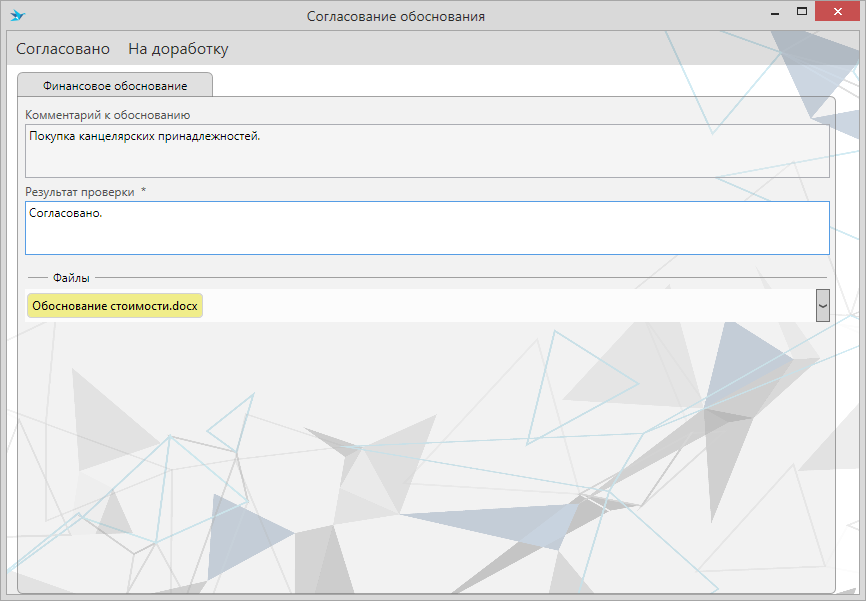This screenshot has width=866, height=601.
Task: Close the Согласование обоснования window
Action: 838,12
